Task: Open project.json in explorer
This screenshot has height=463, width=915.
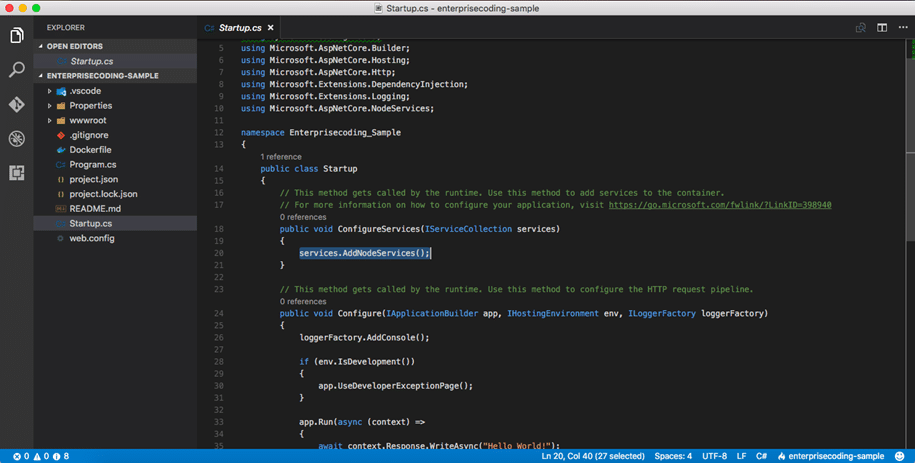Action: coord(93,179)
